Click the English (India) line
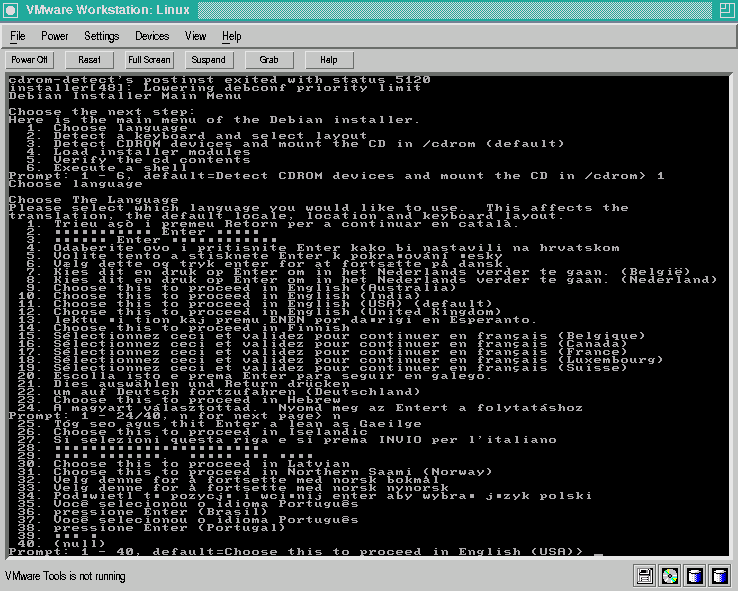Screen dimensions: 738x591 [219, 296]
